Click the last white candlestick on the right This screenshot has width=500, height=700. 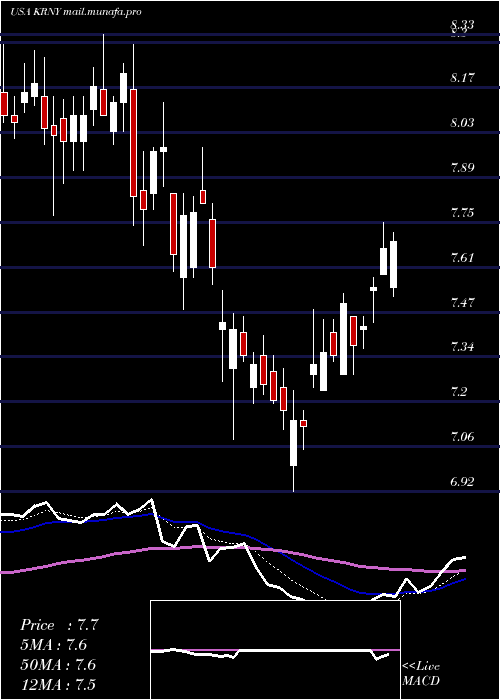(393, 265)
